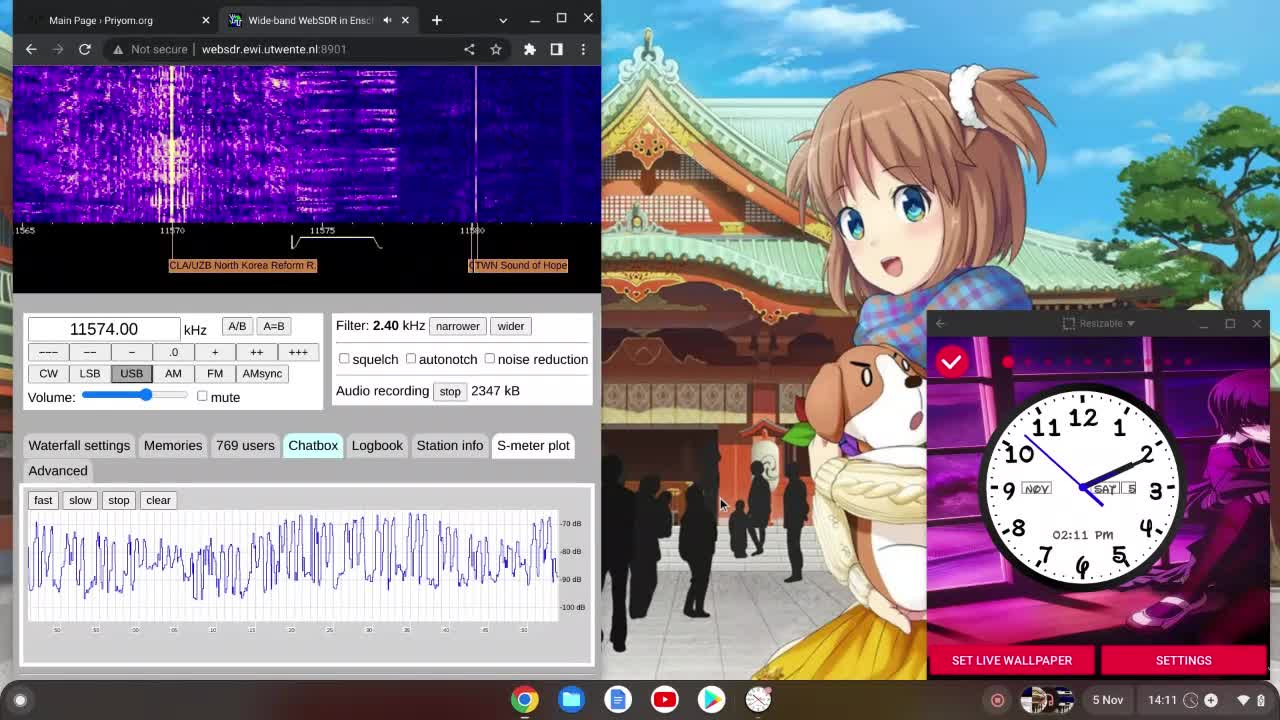Open the Advanced tab

point(58,471)
